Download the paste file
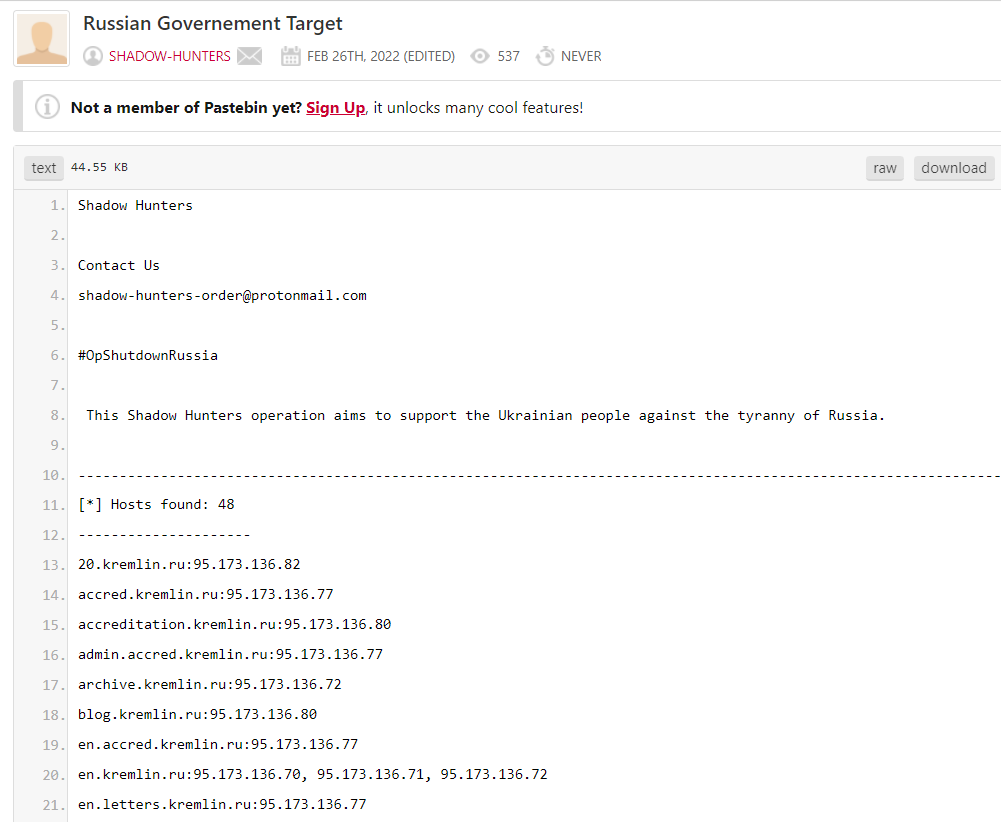The width and height of the screenshot is (1001, 822). pyautogui.click(x=954, y=168)
